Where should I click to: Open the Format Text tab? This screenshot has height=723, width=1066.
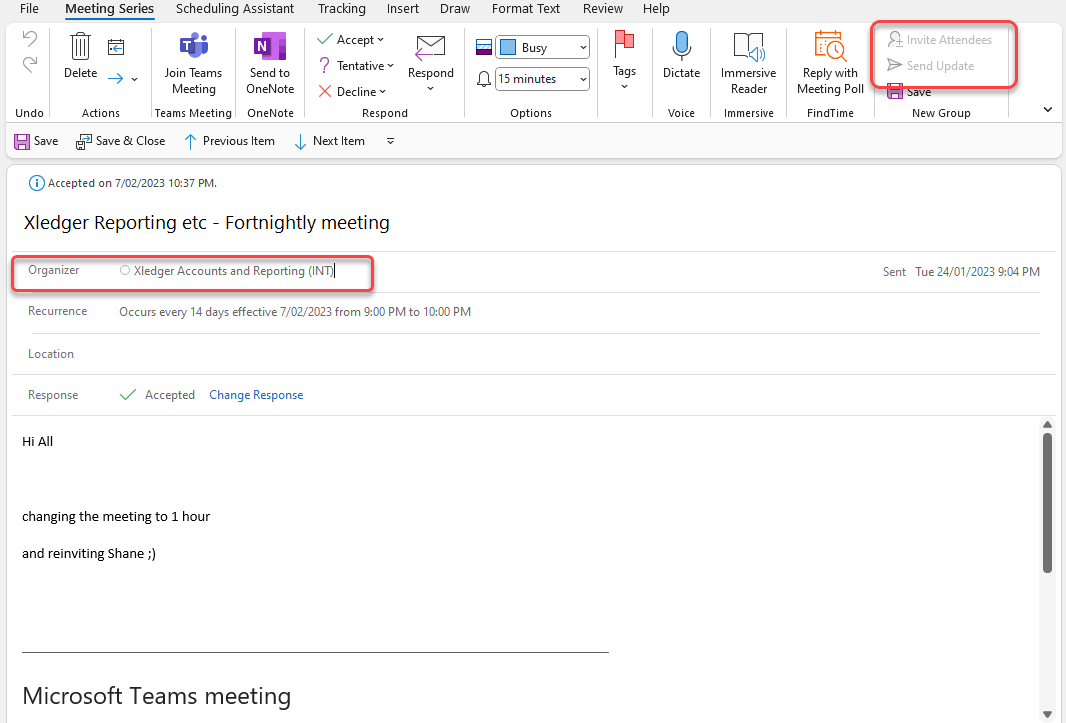pyautogui.click(x=526, y=9)
